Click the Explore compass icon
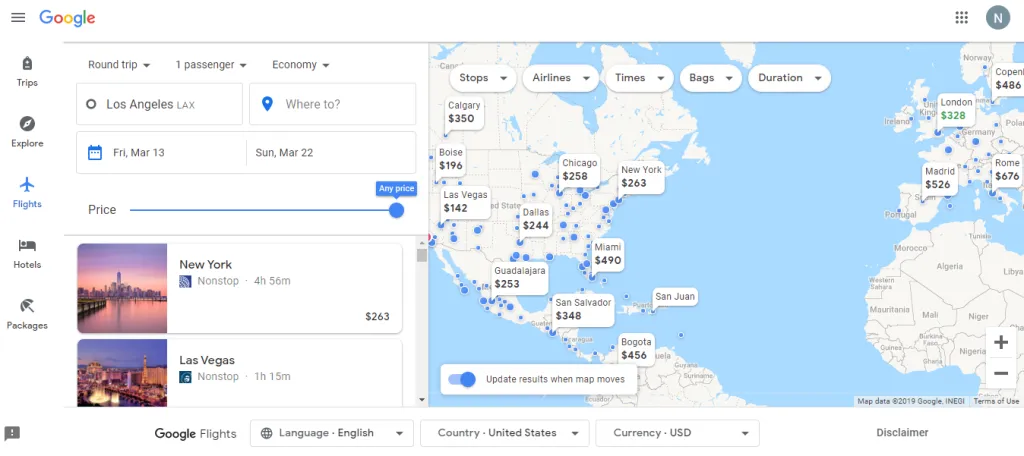Viewport: 1024px width, 456px height. [27, 123]
